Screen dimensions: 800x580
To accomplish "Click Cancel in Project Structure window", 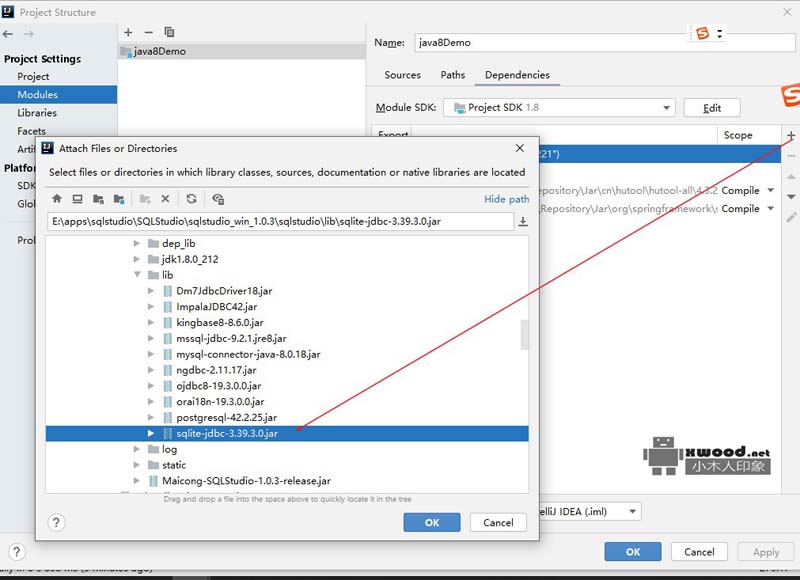I will [x=699, y=552].
